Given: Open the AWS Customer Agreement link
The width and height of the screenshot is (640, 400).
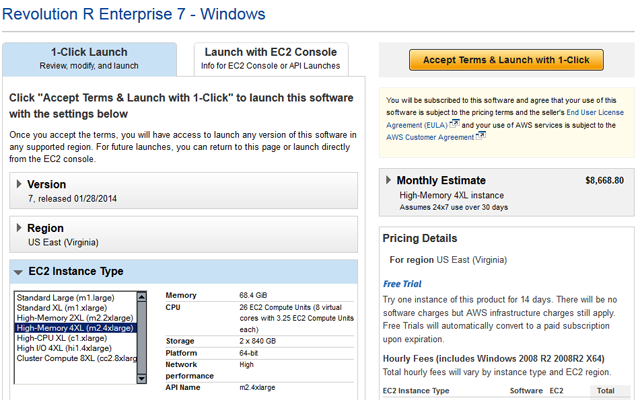Looking at the screenshot, I should 430,138.
